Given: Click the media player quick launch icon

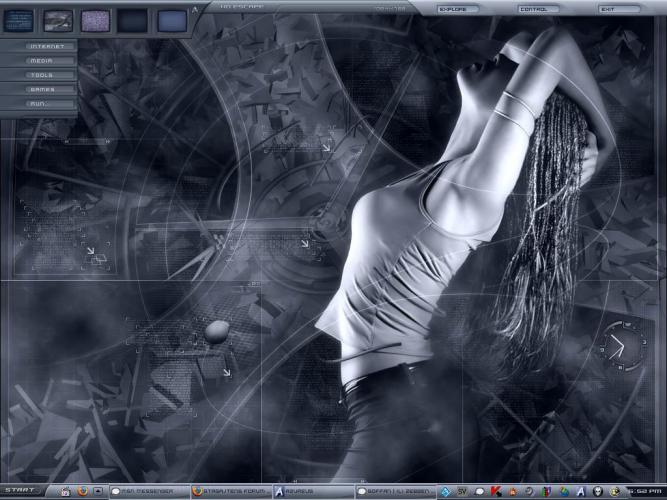Looking at the screenshot, I should tap(98, 491).
